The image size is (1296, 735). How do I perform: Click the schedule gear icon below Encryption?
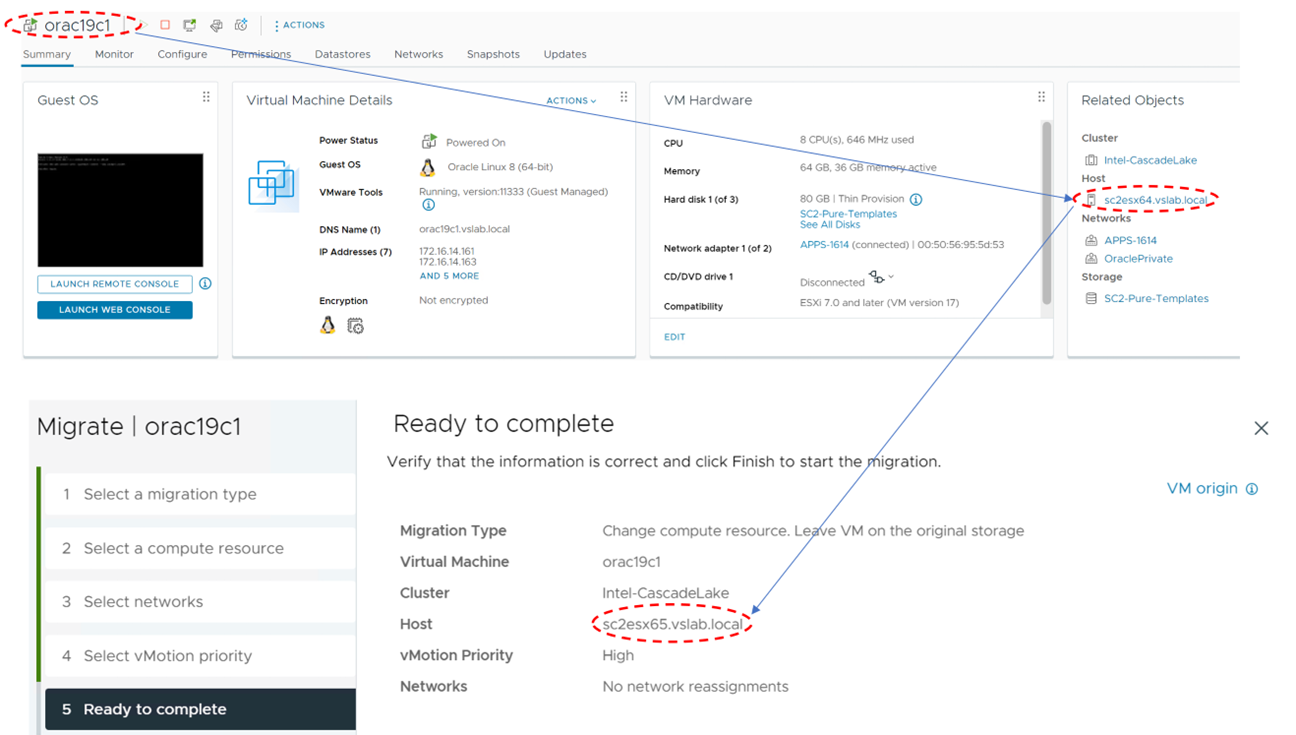(x=355, y=325)
